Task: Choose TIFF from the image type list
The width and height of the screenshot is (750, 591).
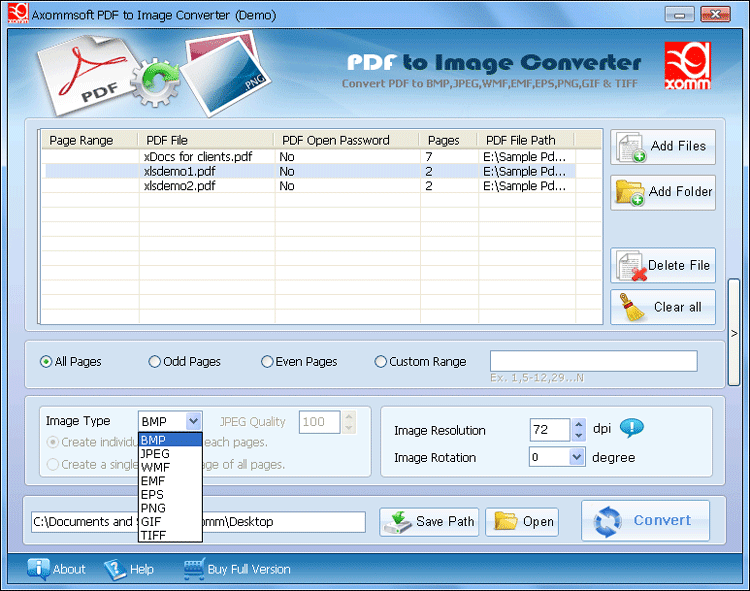Action: (x=170, y=535)
